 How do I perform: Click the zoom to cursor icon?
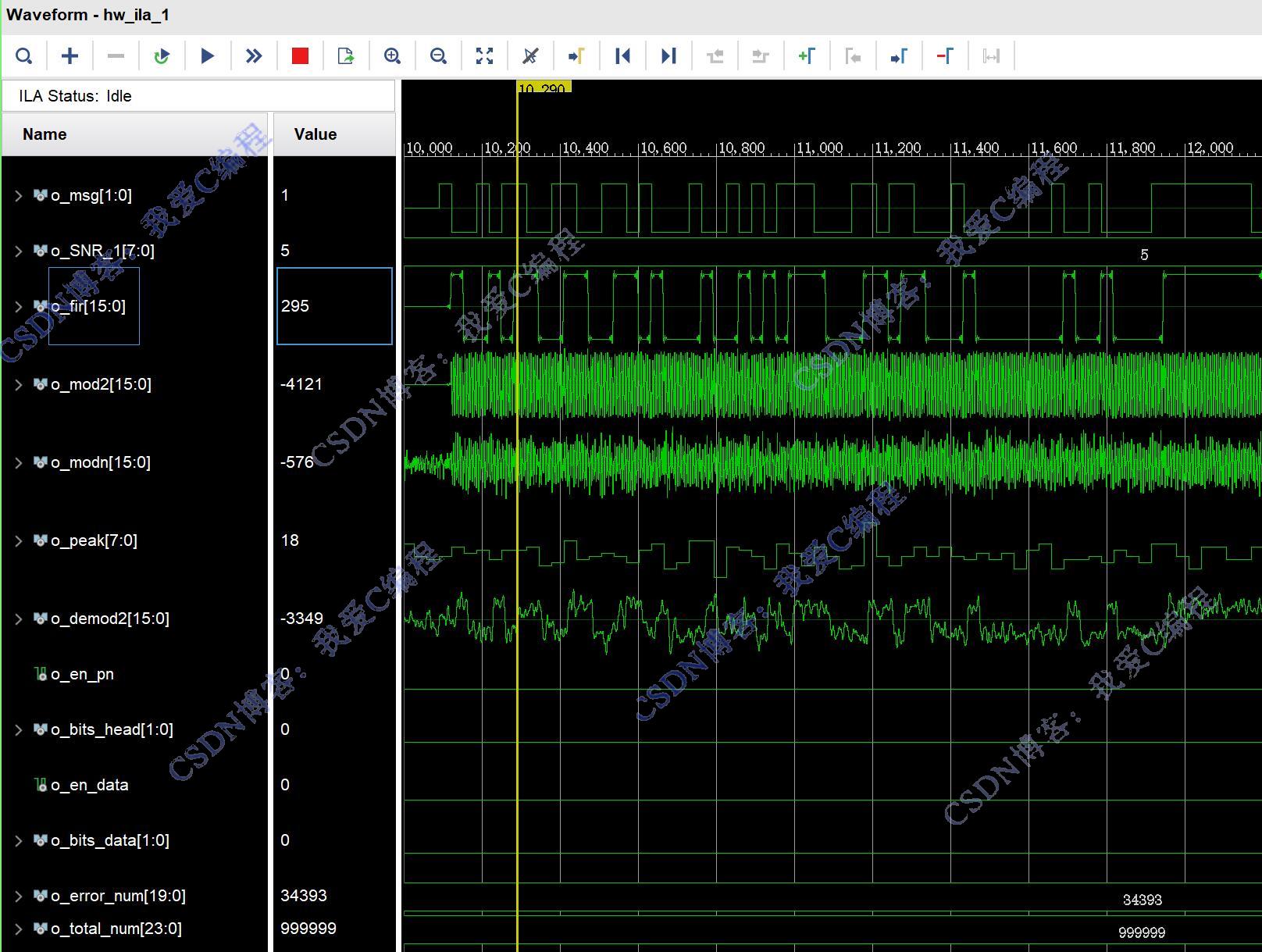530,56
